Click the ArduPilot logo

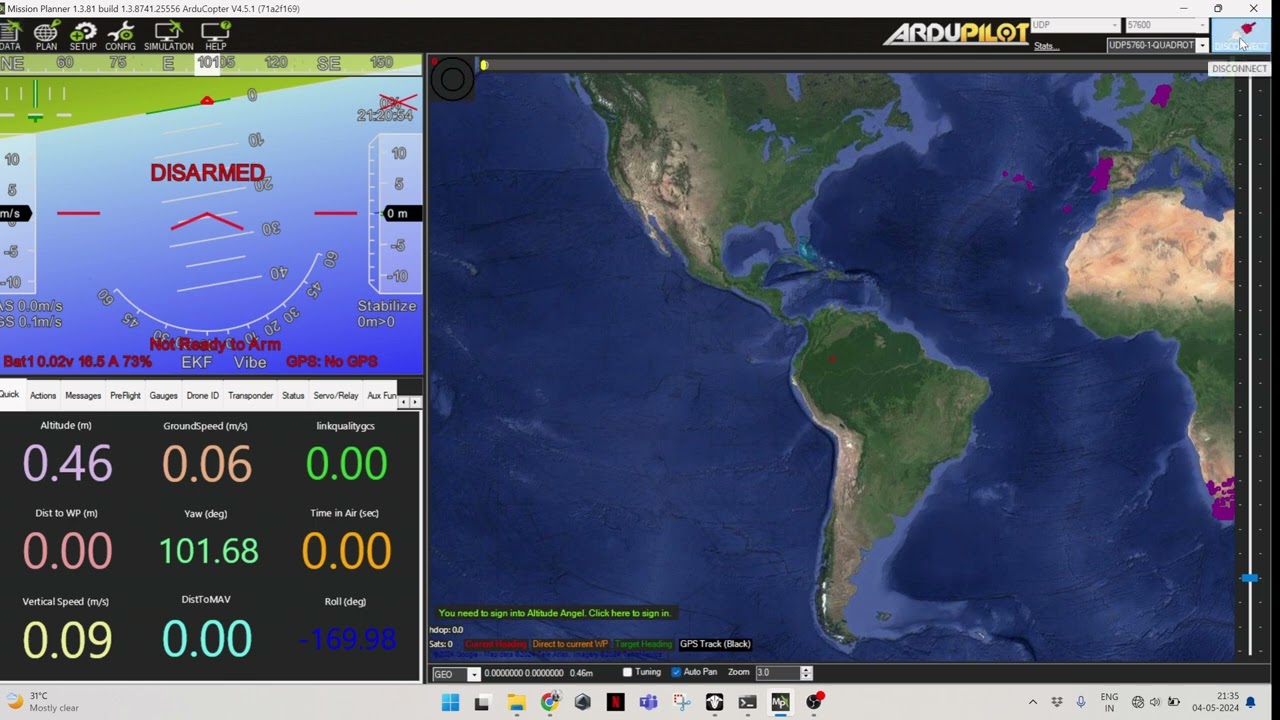click(x=956, y=34)
